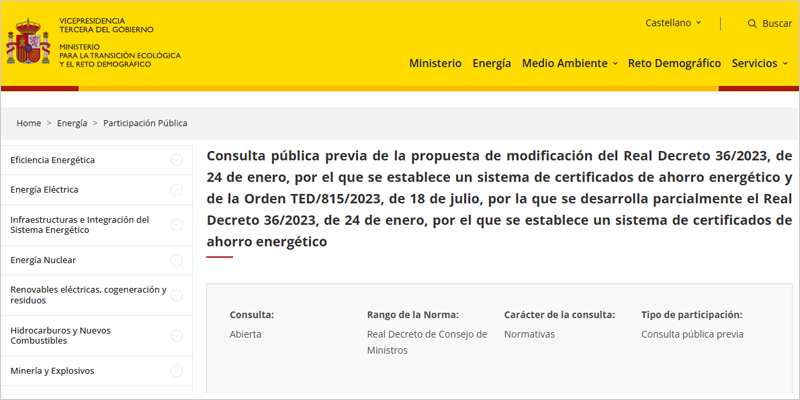Click circle icon beside Minería y Explosivos

[176, 371]
